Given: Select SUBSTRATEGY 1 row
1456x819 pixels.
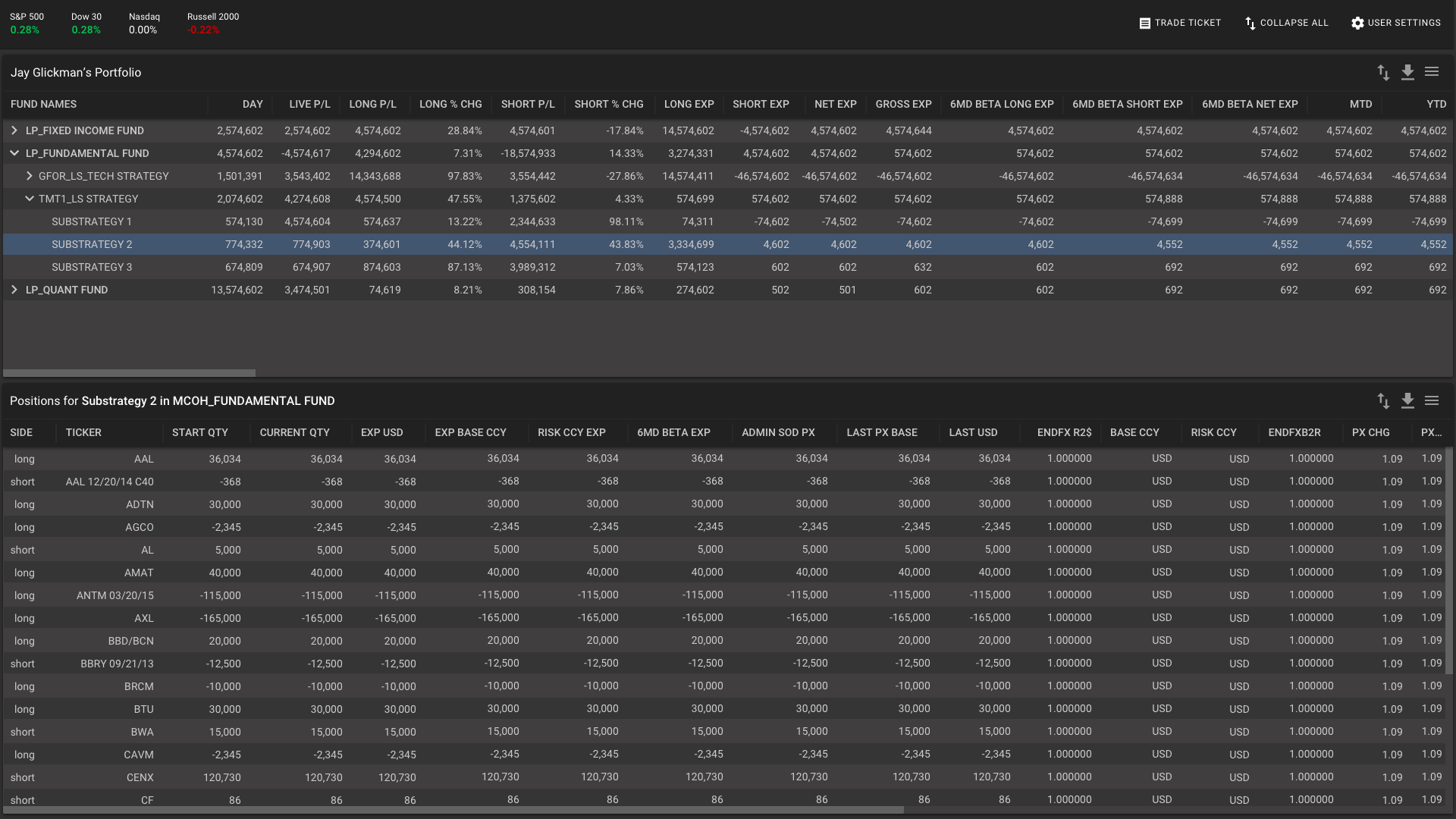Looking at the screenshot, I should pos(728,221).
